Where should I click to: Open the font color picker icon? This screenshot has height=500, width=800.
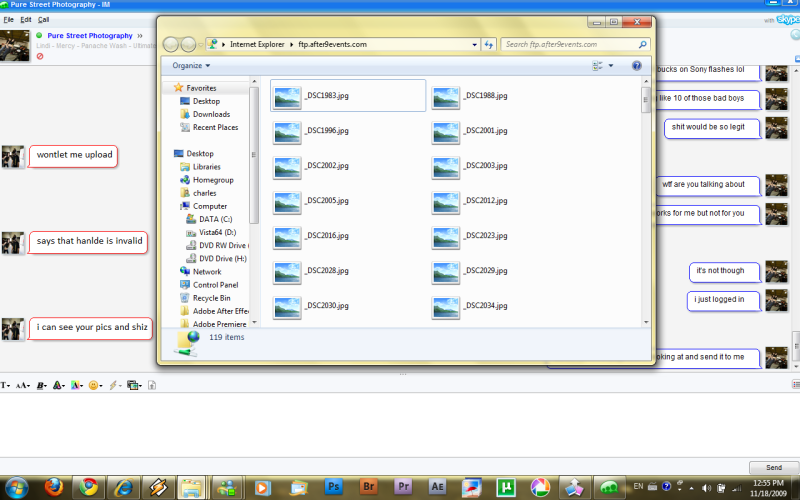tap(59, 386)
